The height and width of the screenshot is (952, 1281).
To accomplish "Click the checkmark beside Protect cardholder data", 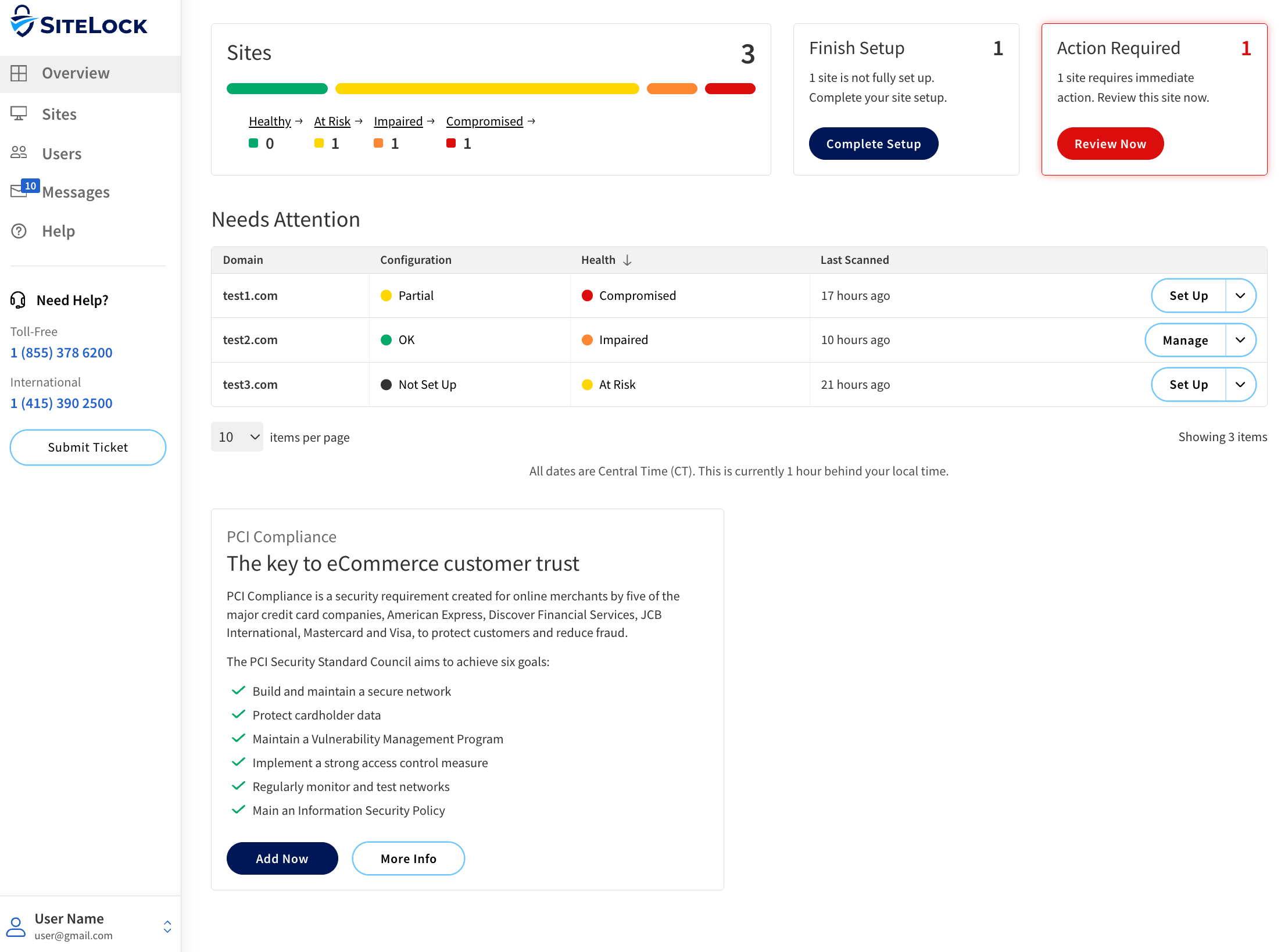I will [x=238, y=714].
